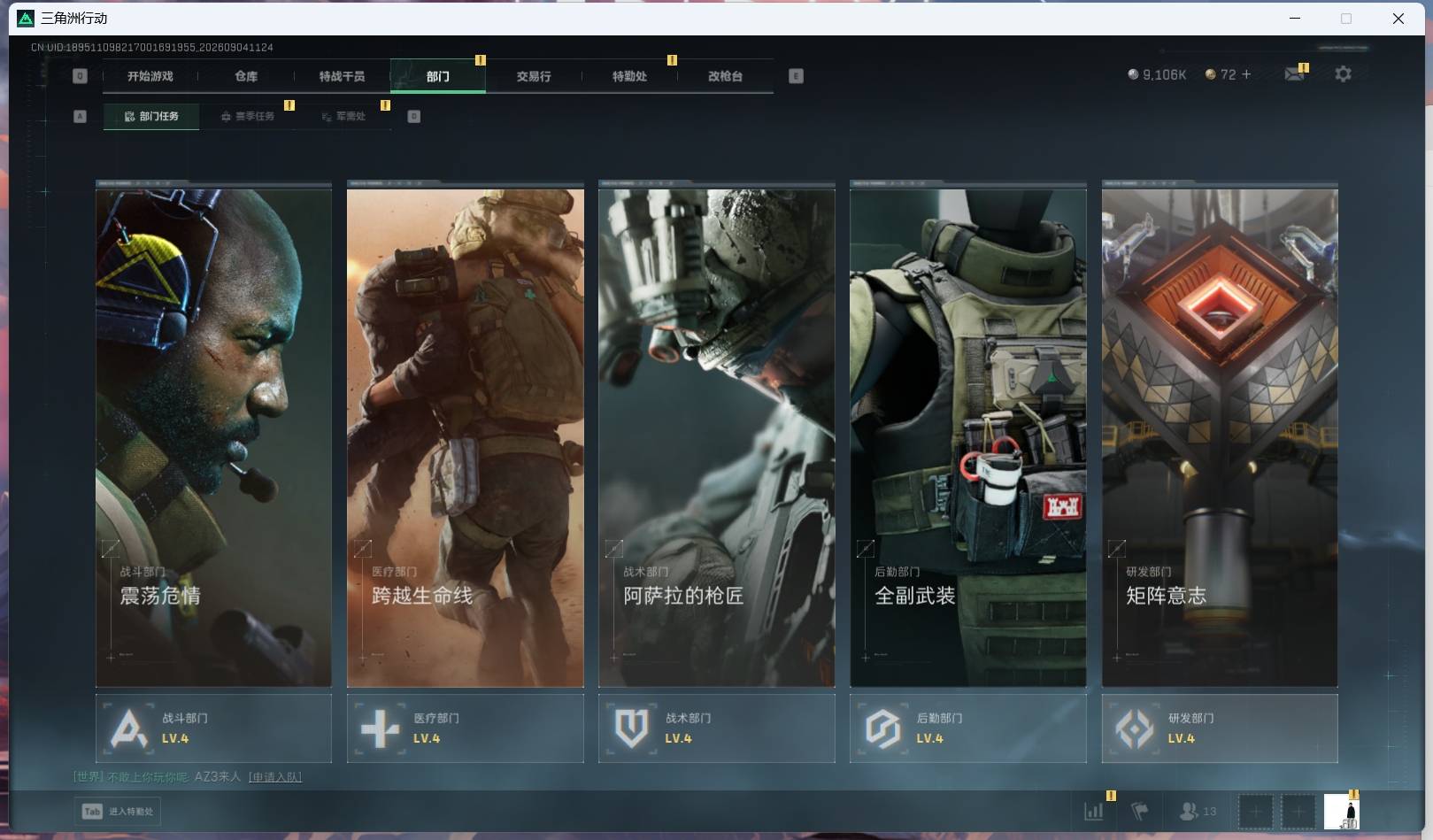Screen dimensions: 1433x840
Task: Switch to the 赛季任务 sub-tab
Action: point(248,116)
